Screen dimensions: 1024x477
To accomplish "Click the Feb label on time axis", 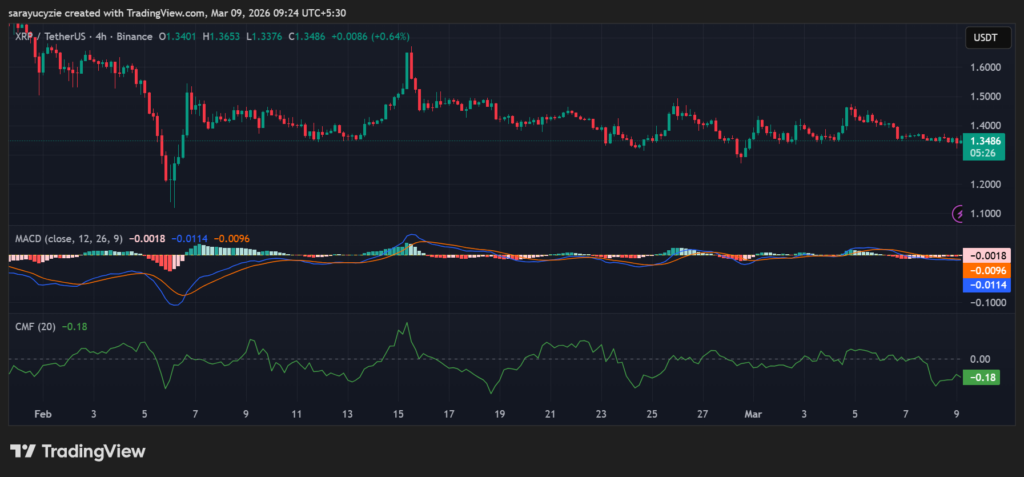I will tap(42, 413).
